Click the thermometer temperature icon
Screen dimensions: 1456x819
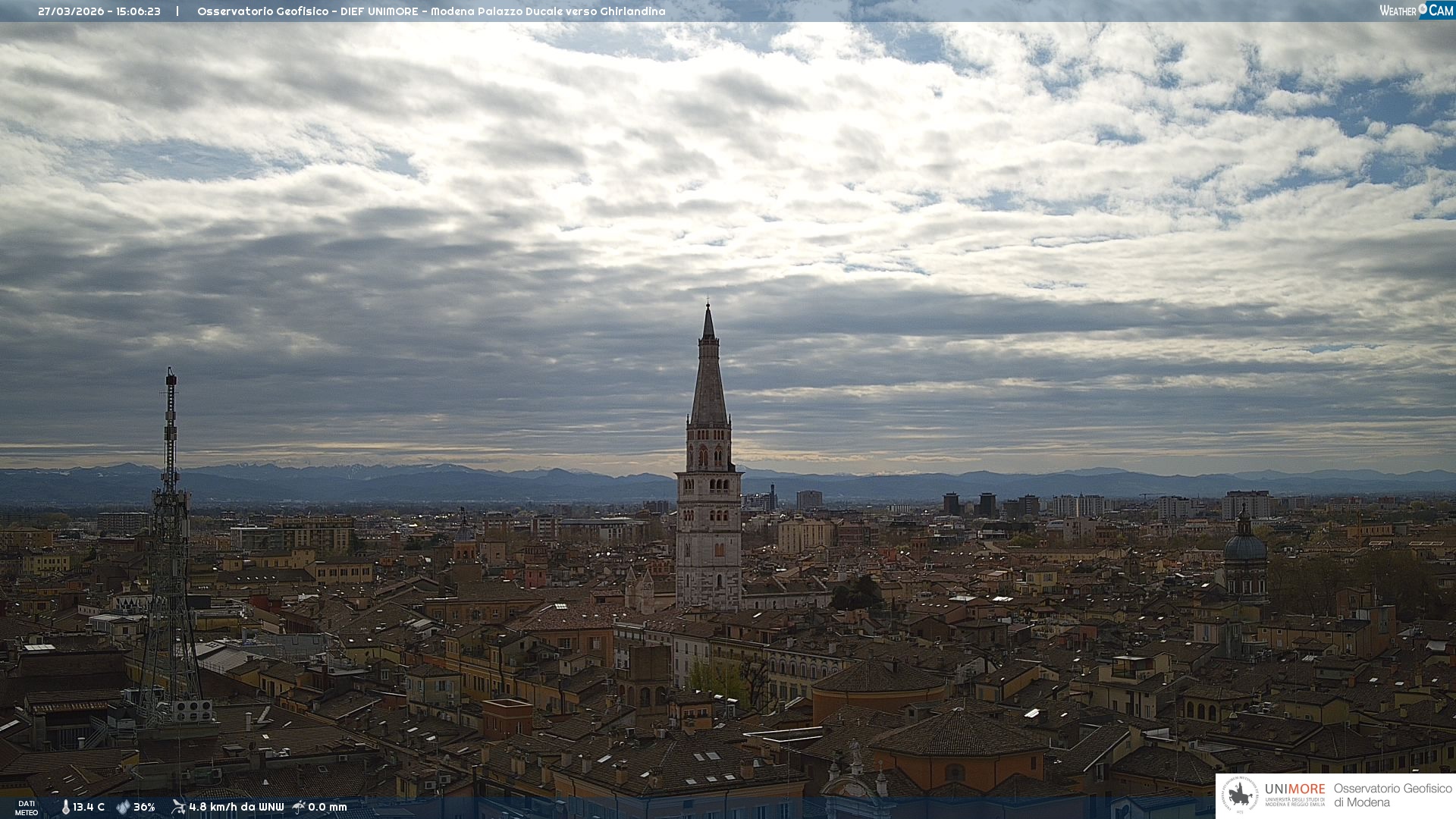click(66, 807)
